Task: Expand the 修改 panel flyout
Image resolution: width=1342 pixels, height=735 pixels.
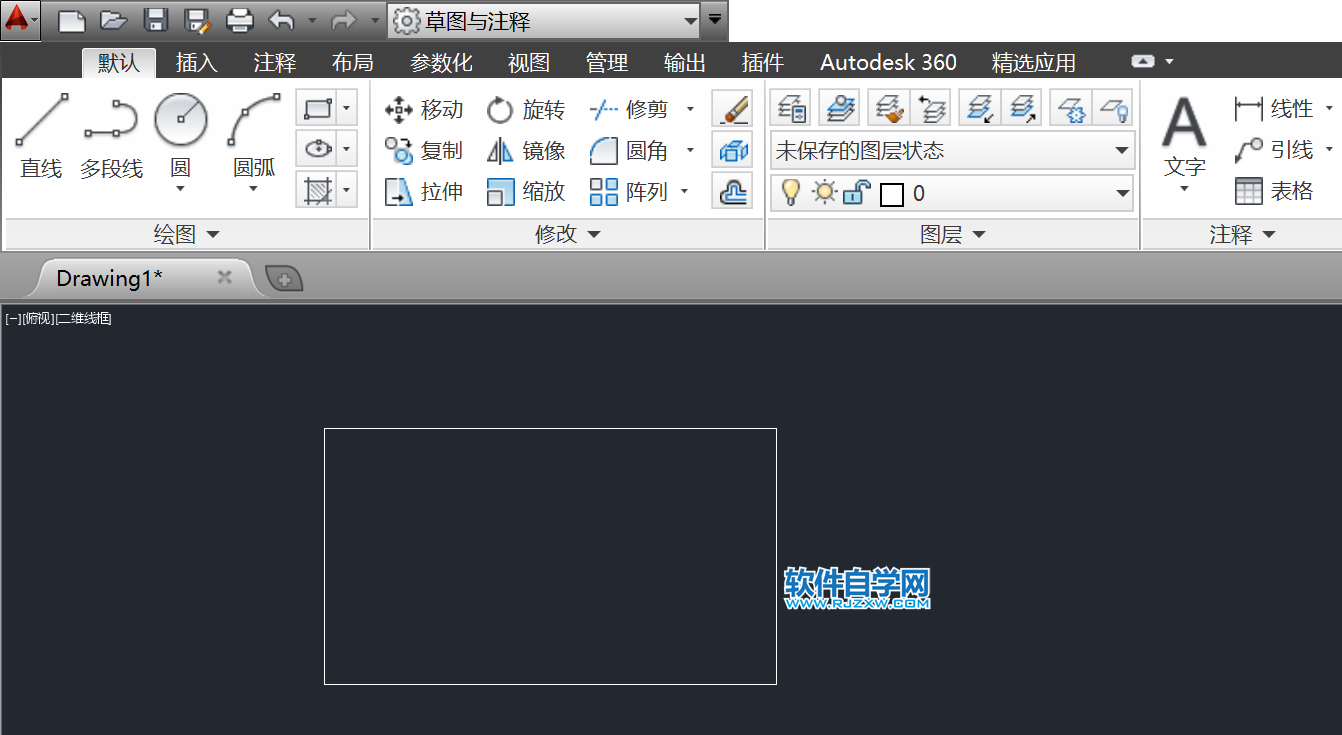Action: tap(567, 235)
